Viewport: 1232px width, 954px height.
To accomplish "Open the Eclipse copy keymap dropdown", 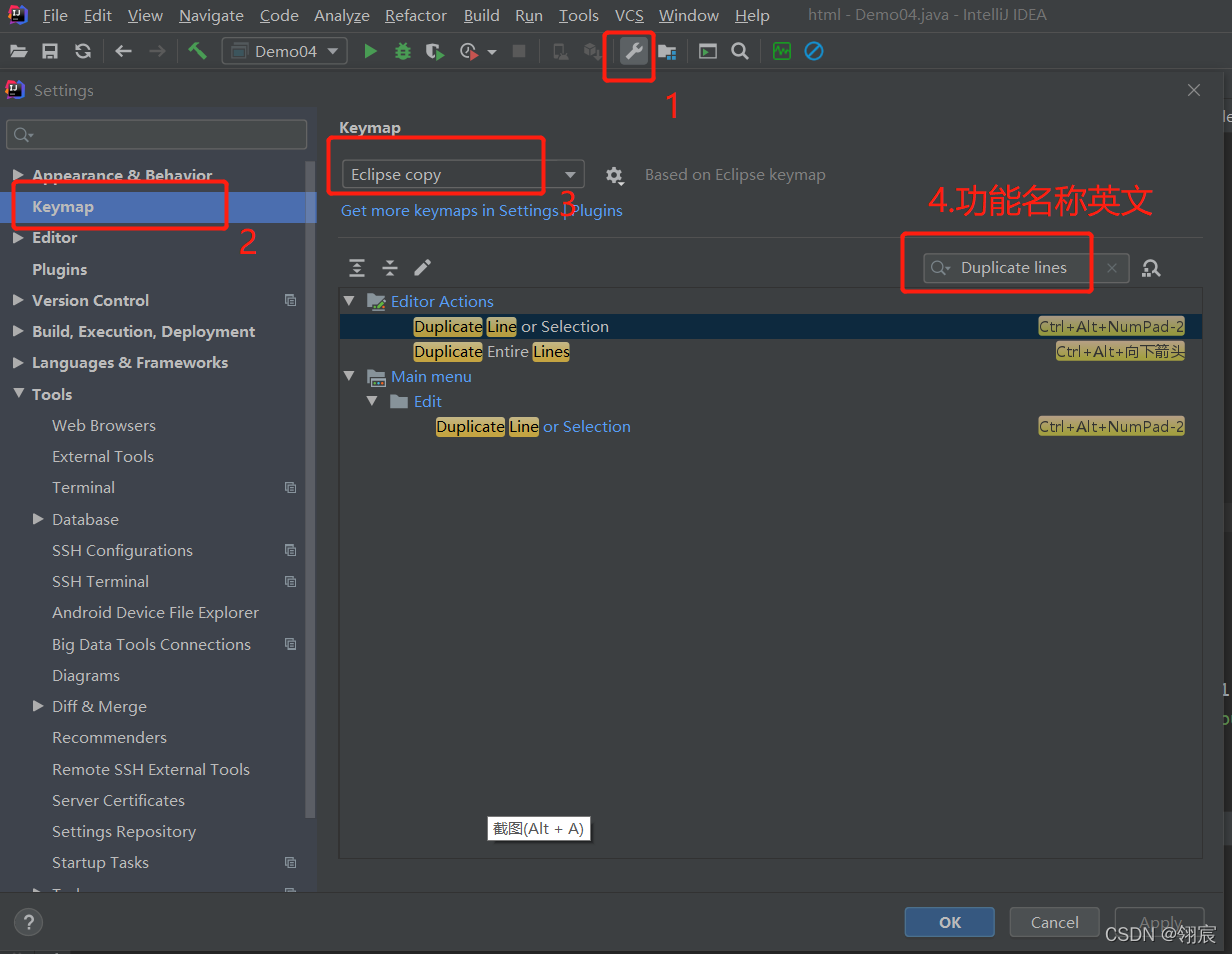I will (463, 174).
